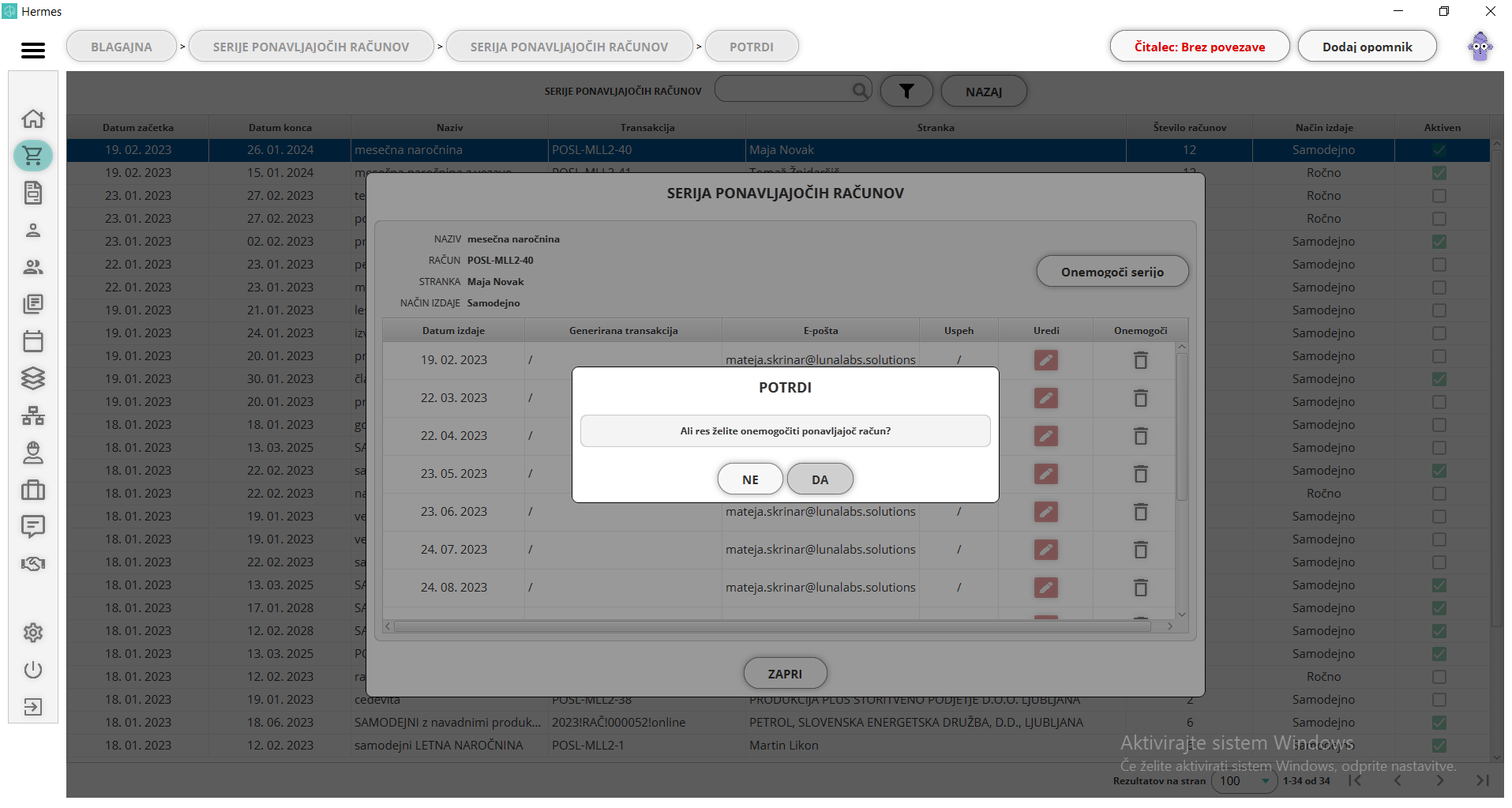The image size is (1512, 808).
Task: Toggle Aktiven checkbox in 17. 01. 2028 row
Action: (x=1439, y=608)
